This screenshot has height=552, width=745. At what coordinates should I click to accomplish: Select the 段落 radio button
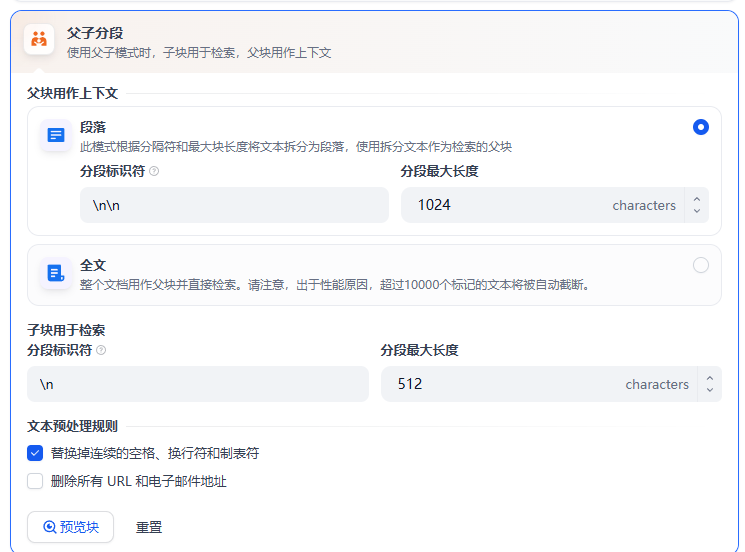(x=701, y=127)
